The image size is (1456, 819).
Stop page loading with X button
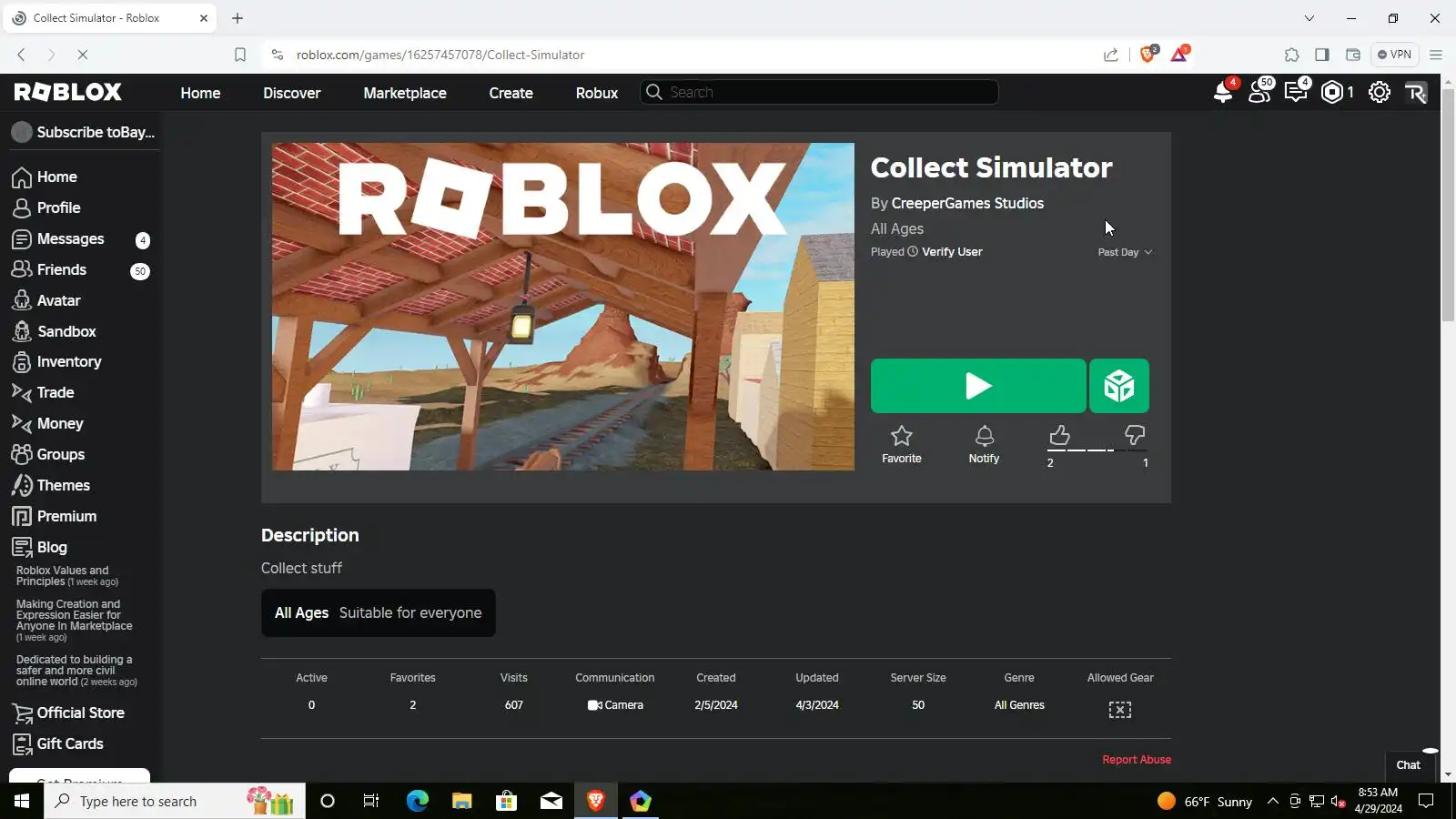point(82,55)
